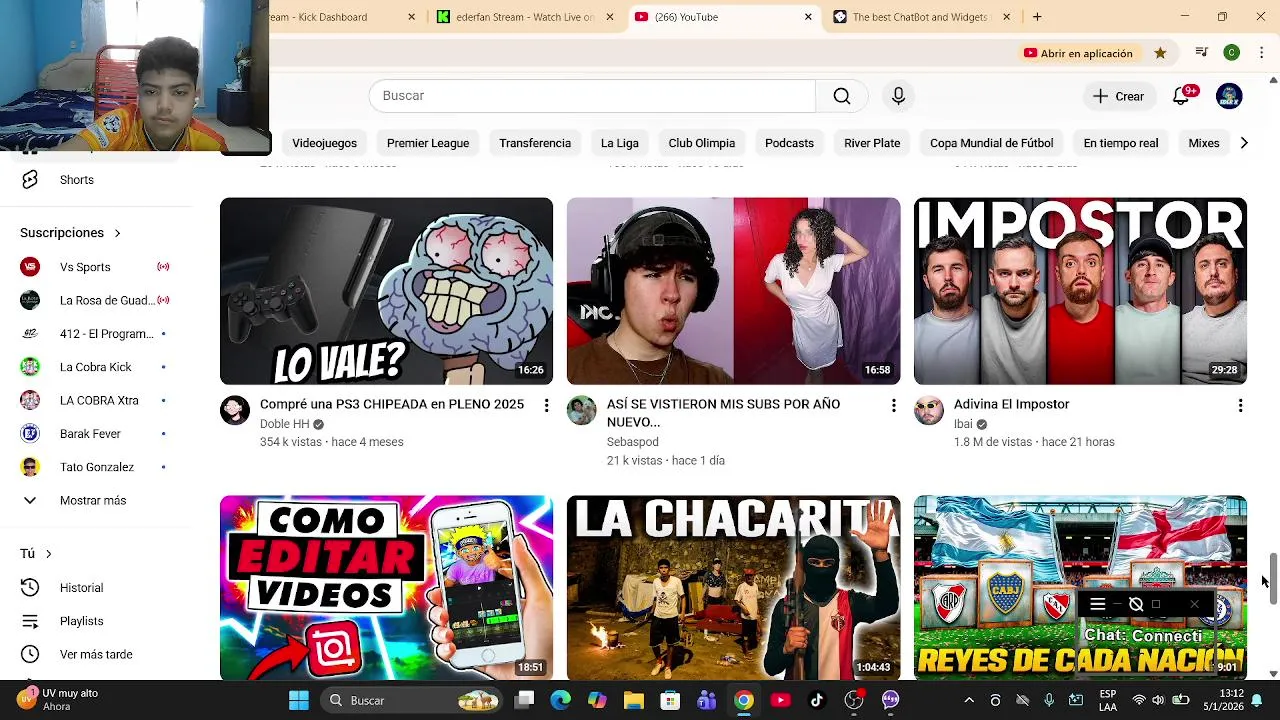Click the YouTube search magnifier button
Image resolution: width=1280 pixels, height=720 pixels.
tap(842, 96)
